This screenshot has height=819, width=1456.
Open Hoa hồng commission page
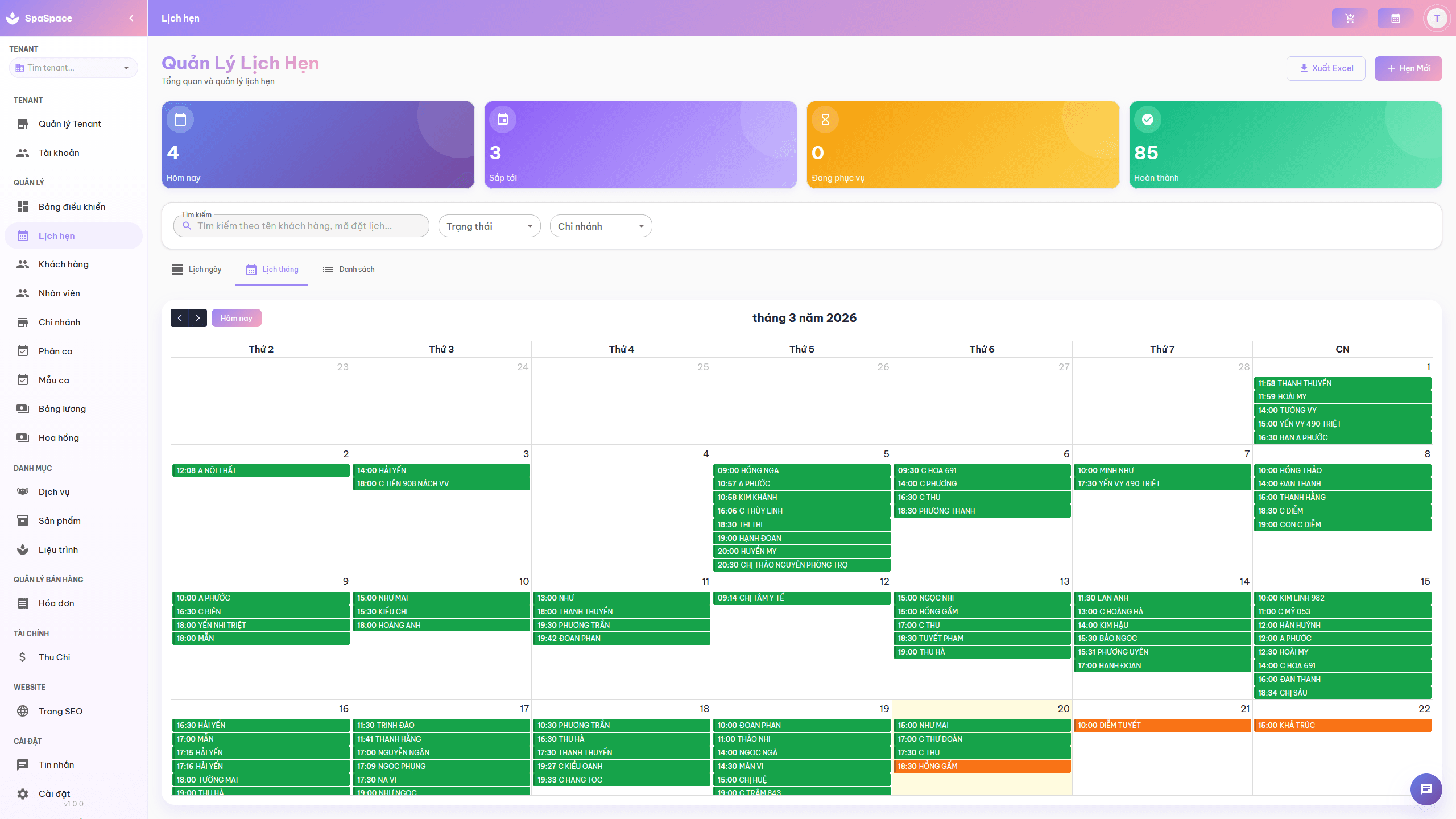click(x=59, y=437)
